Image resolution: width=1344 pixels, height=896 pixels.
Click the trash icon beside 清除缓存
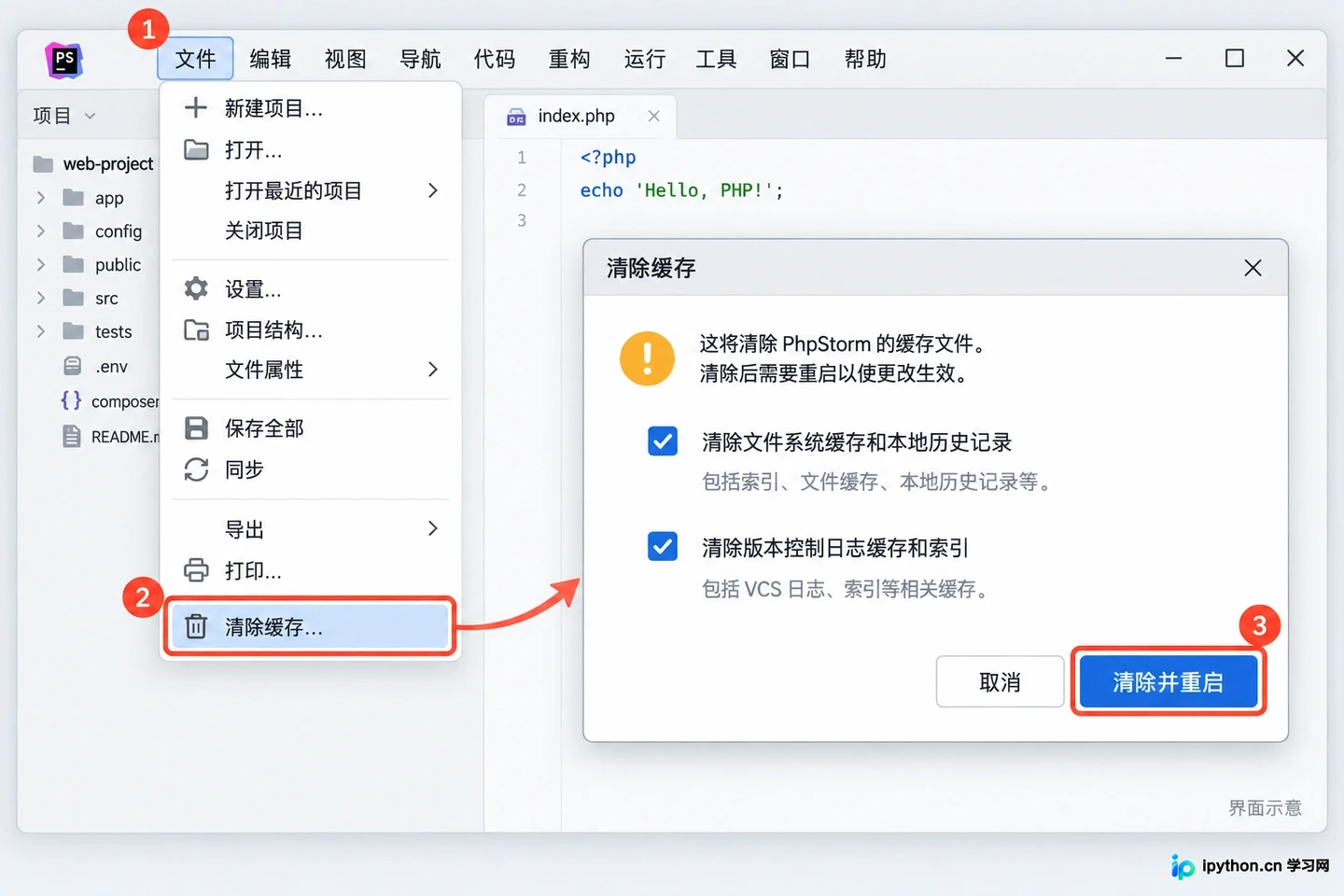[x=196, y=626]
